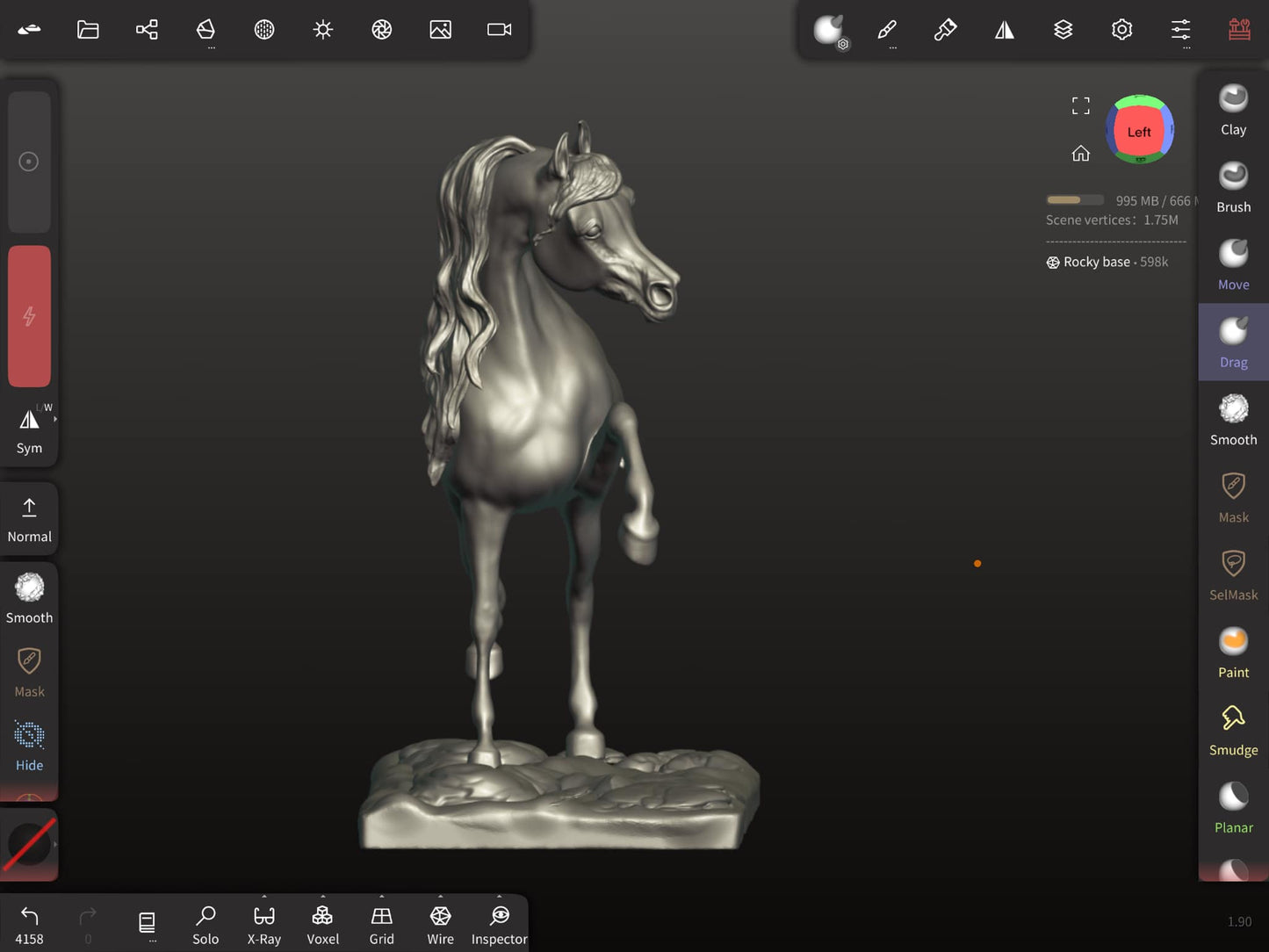Select the Clay sculpting tool
The height and width of the screenshot is (952, 1269).
point(1233,111)
